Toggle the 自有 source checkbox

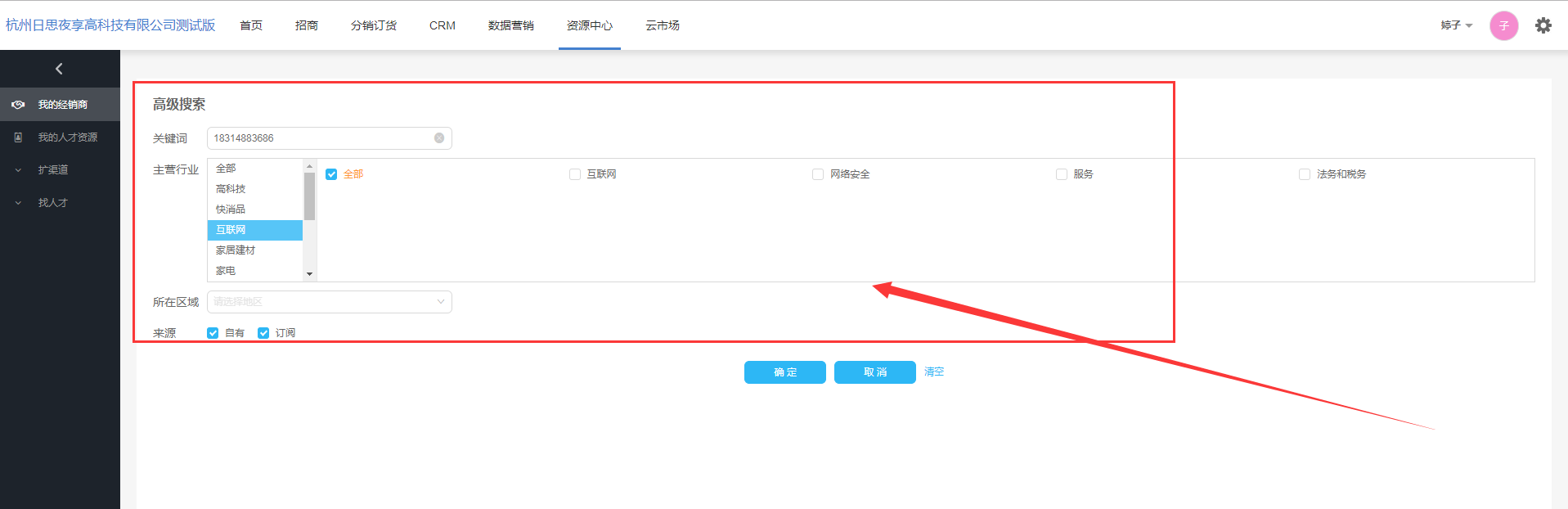pyautogui.click(x=213, y=333)
